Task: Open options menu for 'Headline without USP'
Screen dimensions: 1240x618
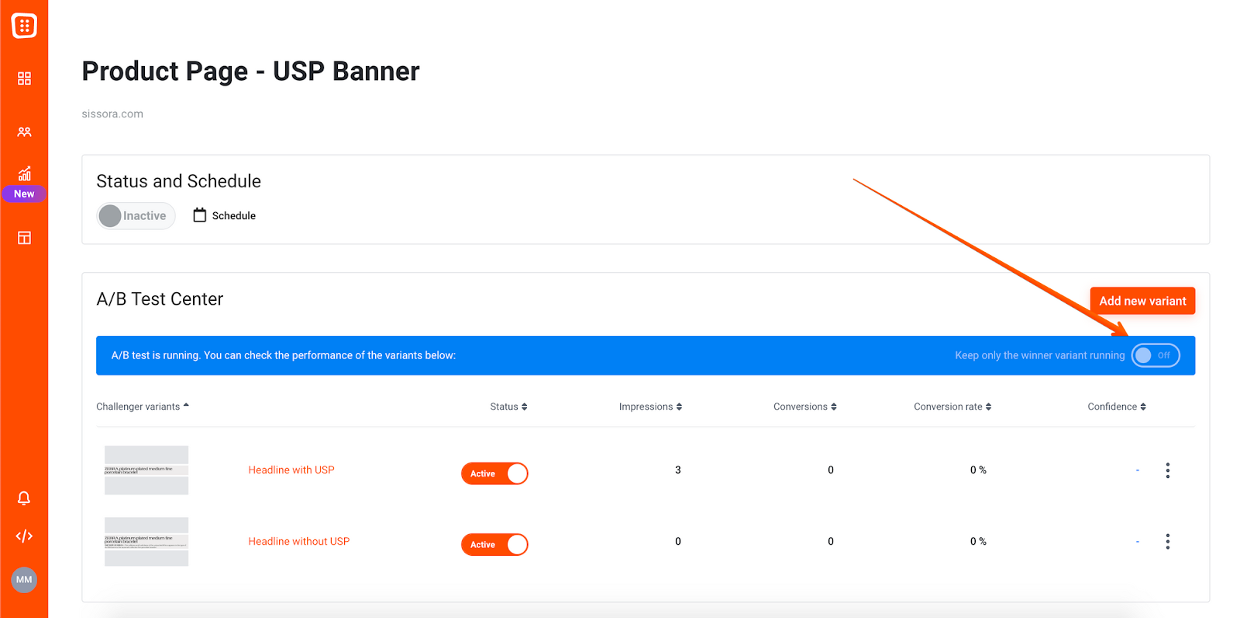Action: [1168, 541]
